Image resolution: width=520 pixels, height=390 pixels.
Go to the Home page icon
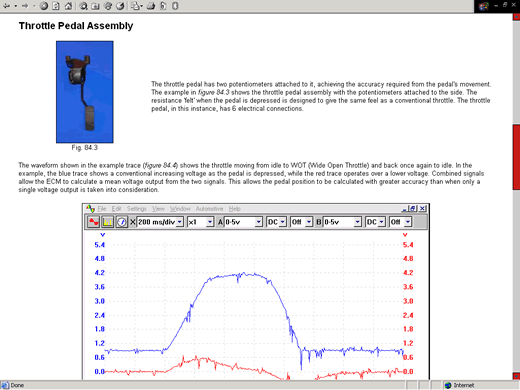(x=68, y=6)
